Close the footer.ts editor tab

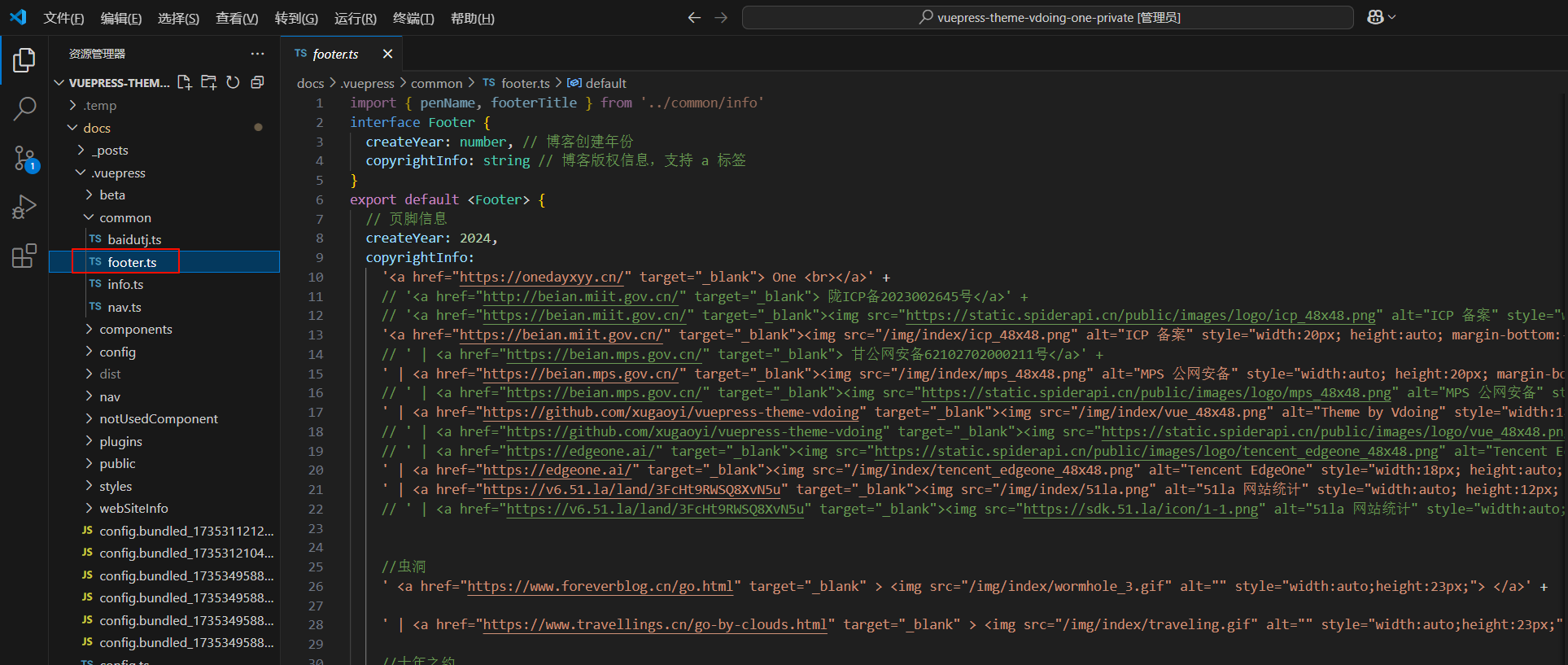point(387,54)
